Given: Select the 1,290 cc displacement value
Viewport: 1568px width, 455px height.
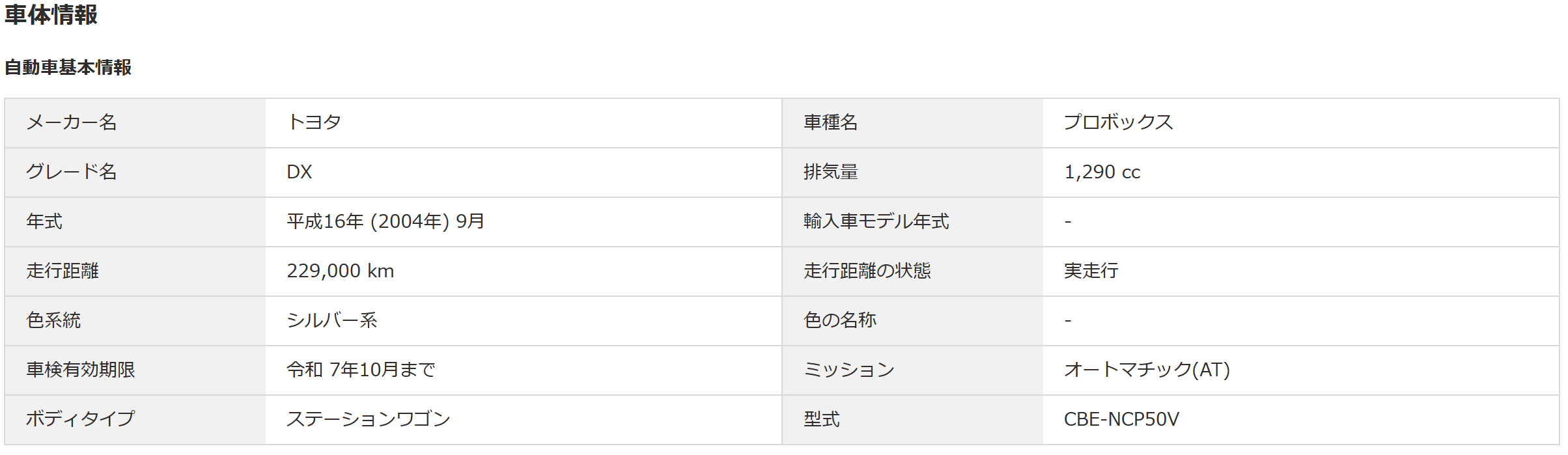Looking at the screenshot, I should point(1102,172).
